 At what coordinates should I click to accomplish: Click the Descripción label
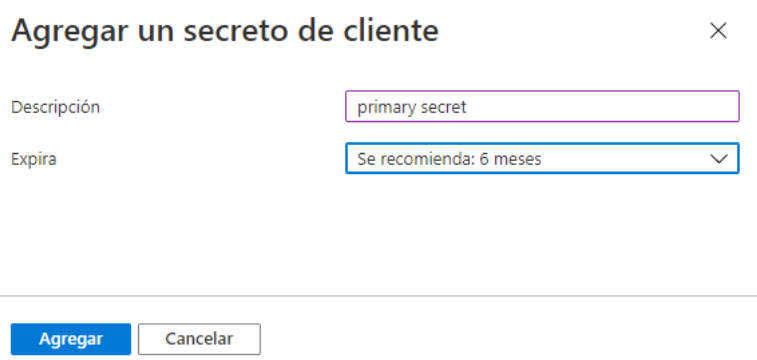point(56,107)
